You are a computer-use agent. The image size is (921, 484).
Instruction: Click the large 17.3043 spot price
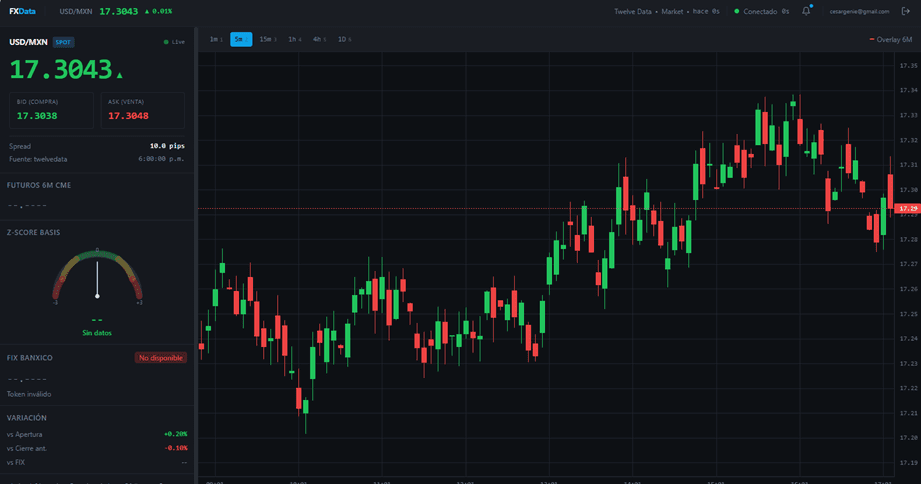click(60, 69)
